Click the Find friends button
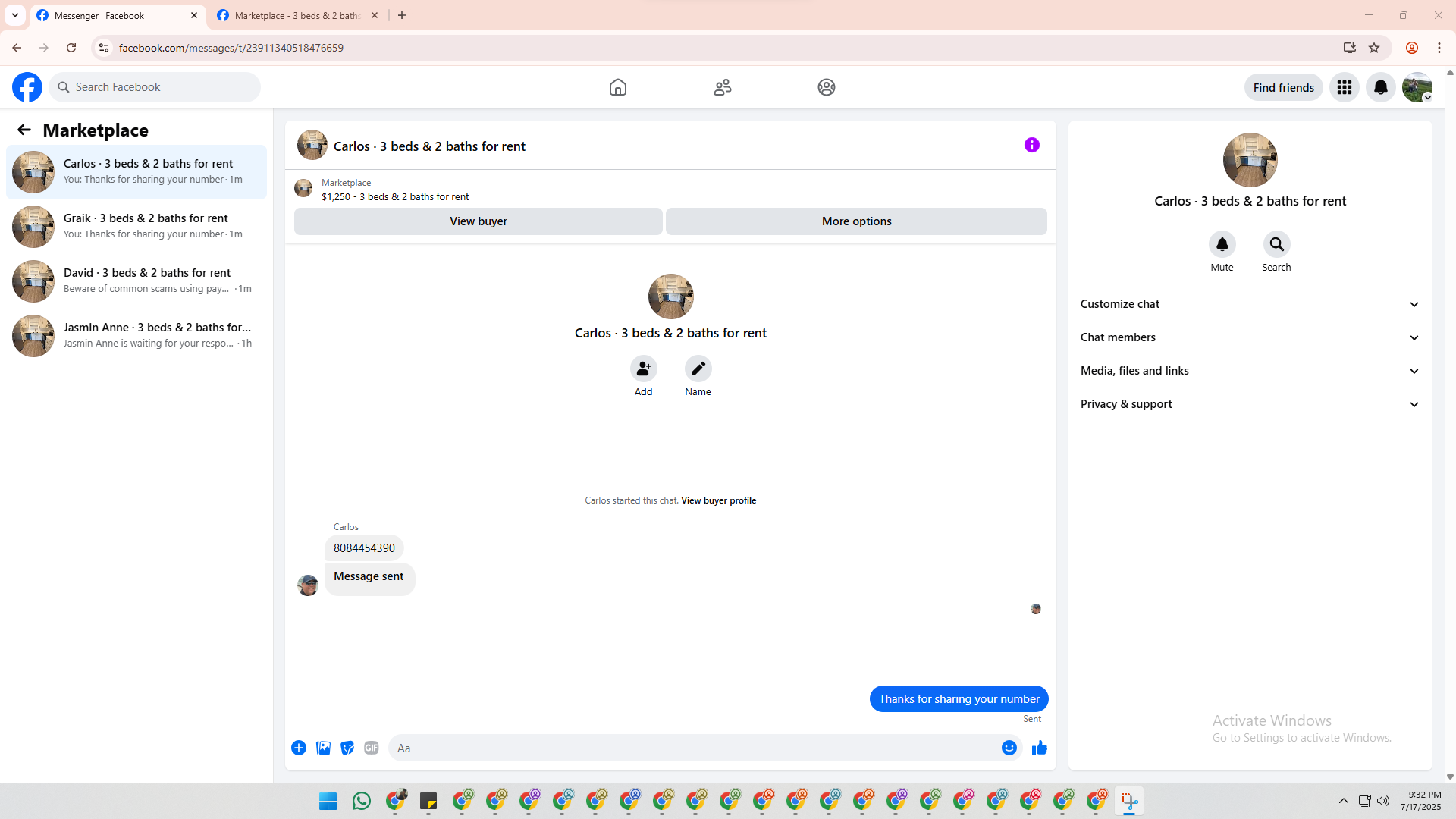Screen dimensions: 1456x819 (x=1284, y=87)
